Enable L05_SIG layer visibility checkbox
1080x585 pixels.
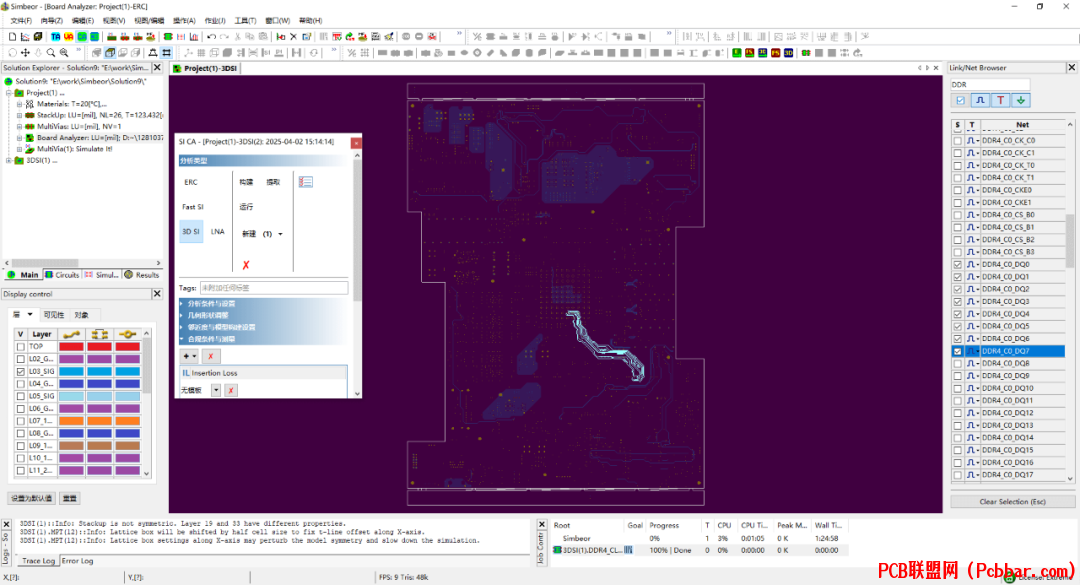pyautogui.click(x=21, y=396)
